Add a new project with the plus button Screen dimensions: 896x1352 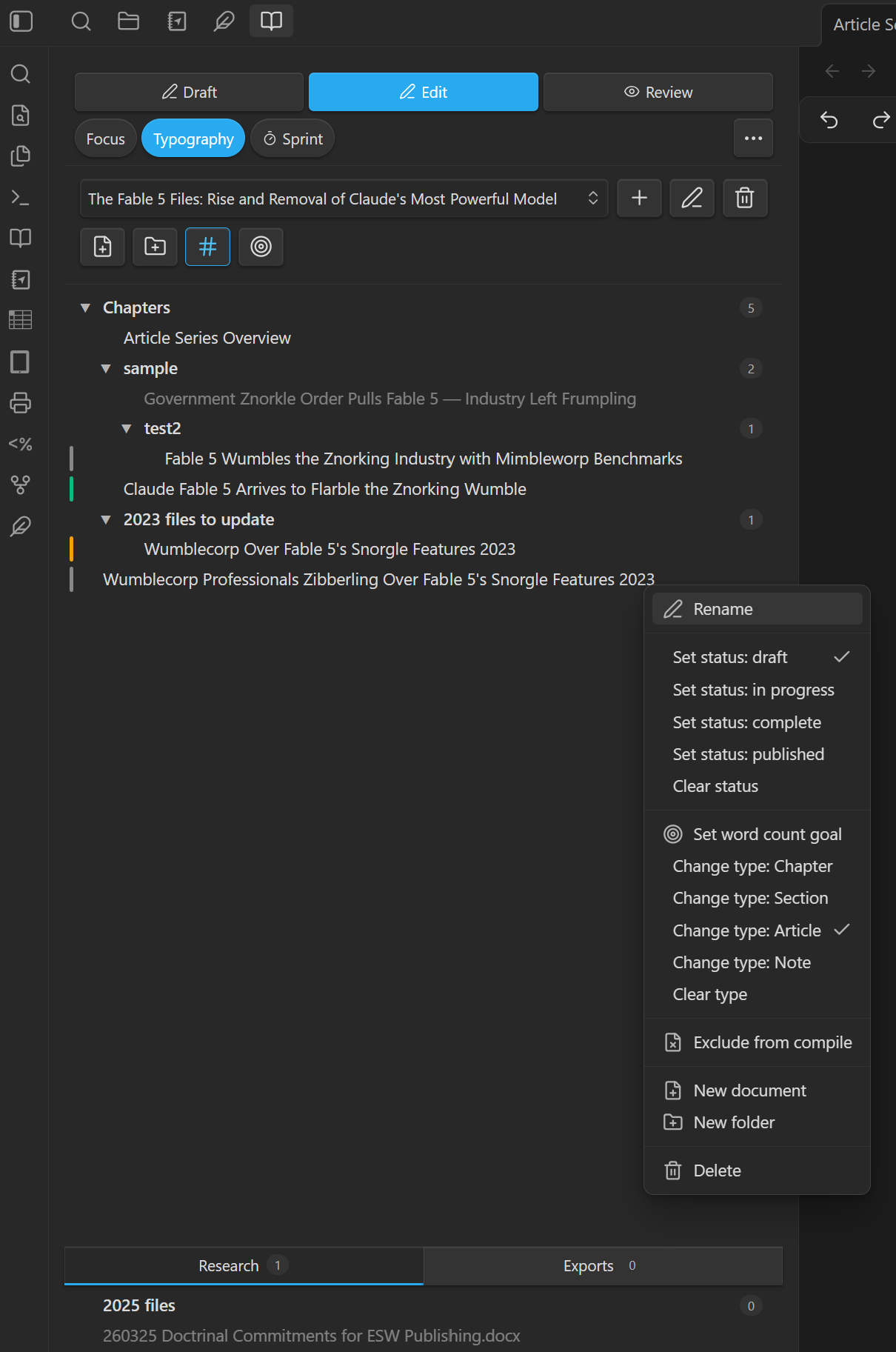[639, 198]
